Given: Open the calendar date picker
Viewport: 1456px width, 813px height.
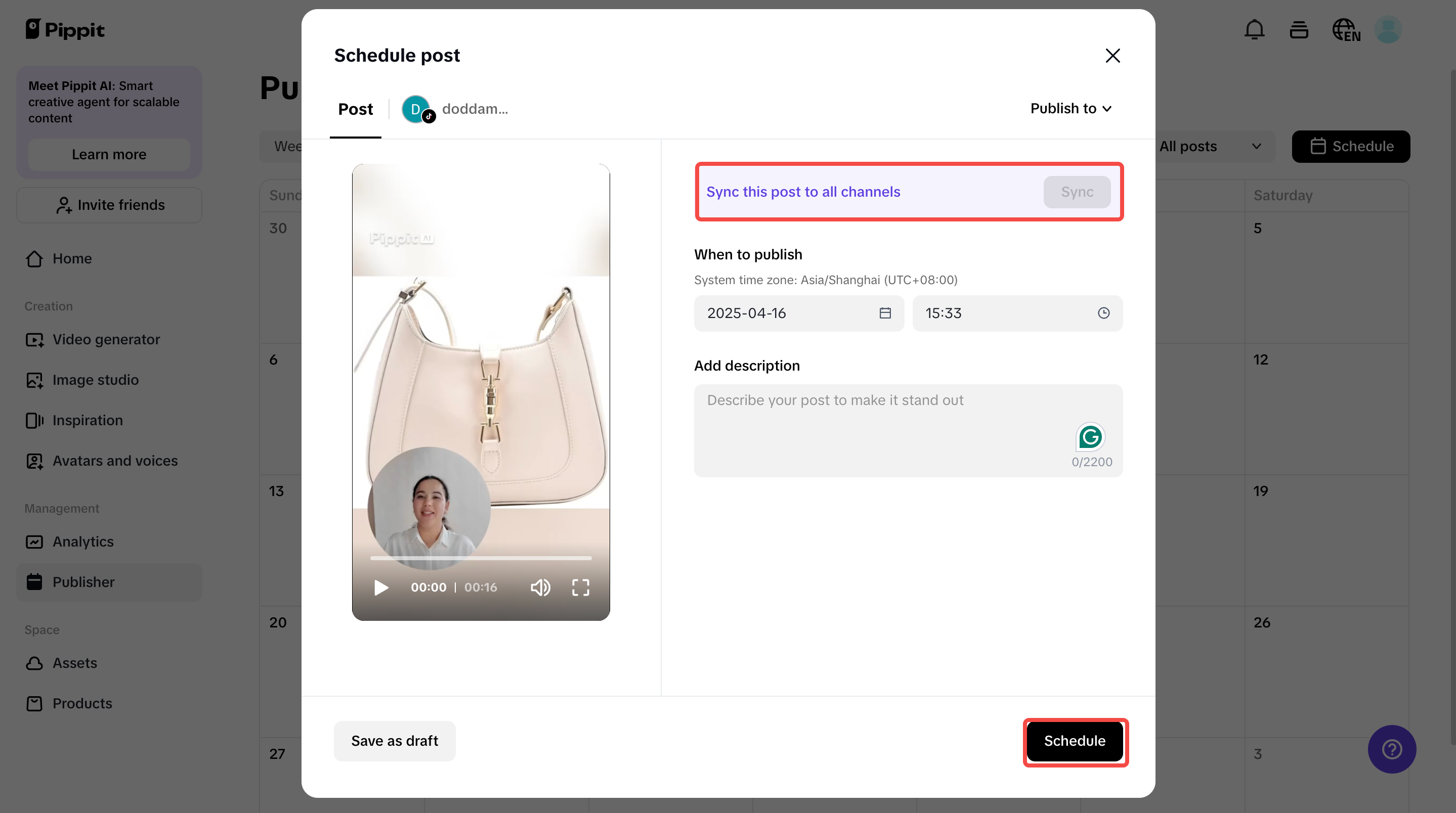Looking at the screenshot, I should click(x=885, y=313).
